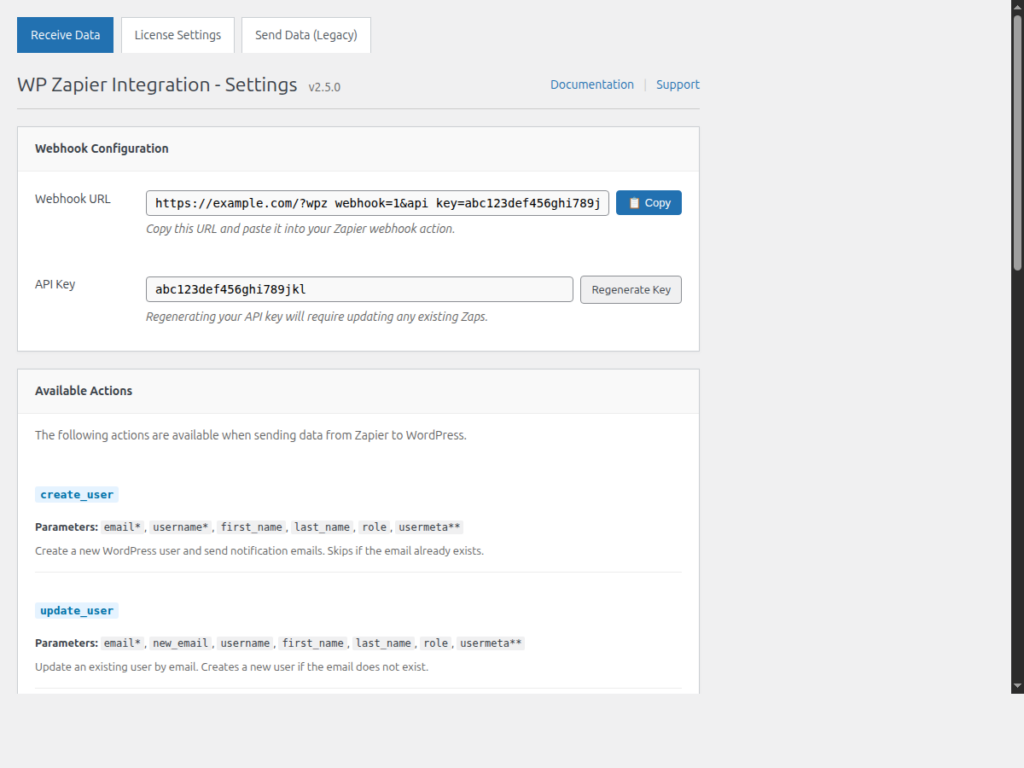
Task: Click the 'Copy this URL and paste' hint
Action: coord(300,229)
